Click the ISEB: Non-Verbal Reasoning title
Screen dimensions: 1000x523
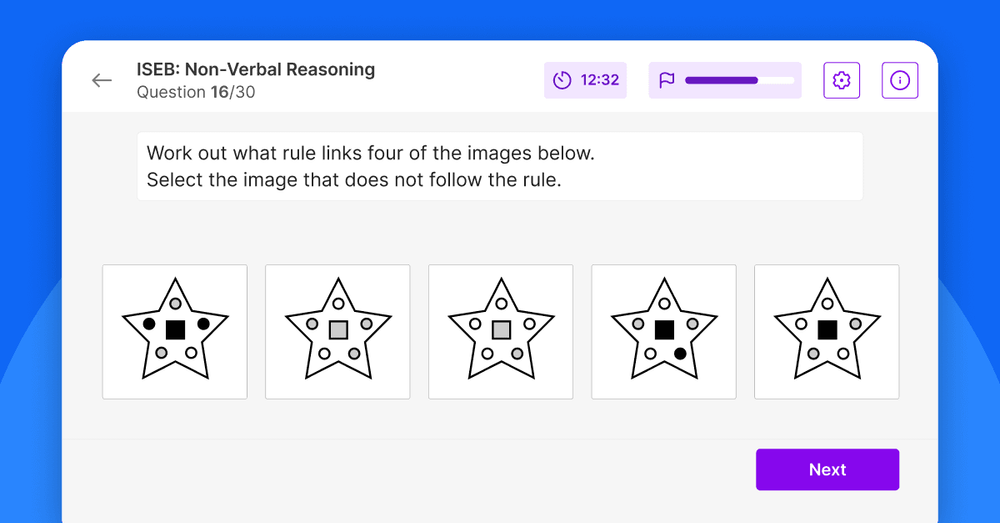[256, 70]
